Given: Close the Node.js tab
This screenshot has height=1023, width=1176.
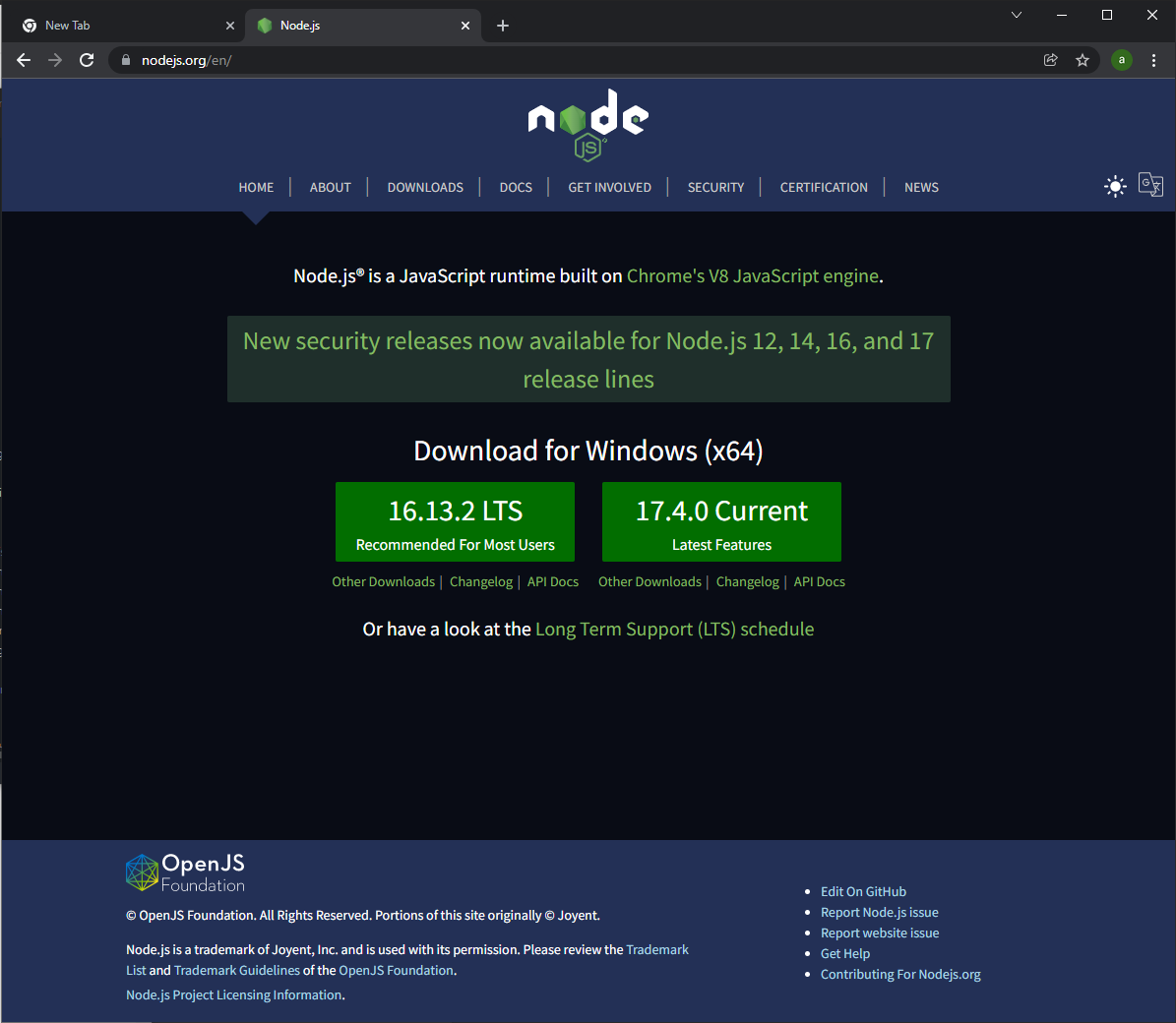Looking at the screenshot, I should click(465, 26).
